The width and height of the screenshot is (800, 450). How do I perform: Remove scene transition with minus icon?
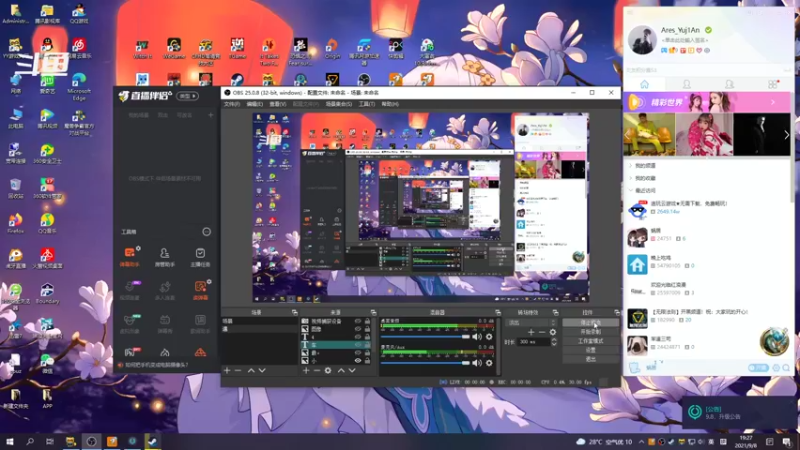pos(542,332)
